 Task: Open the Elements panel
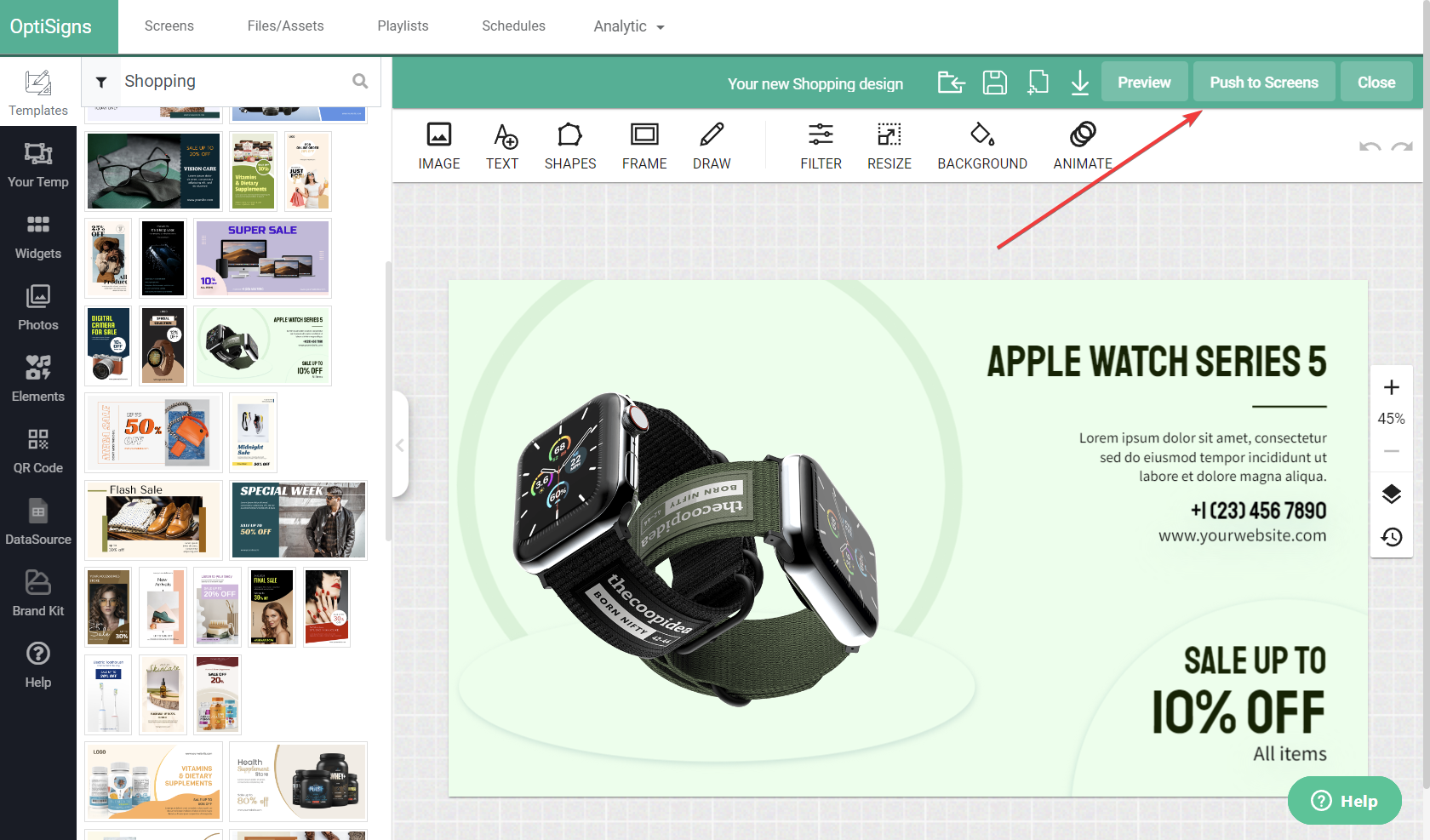(x=38, y=380)
